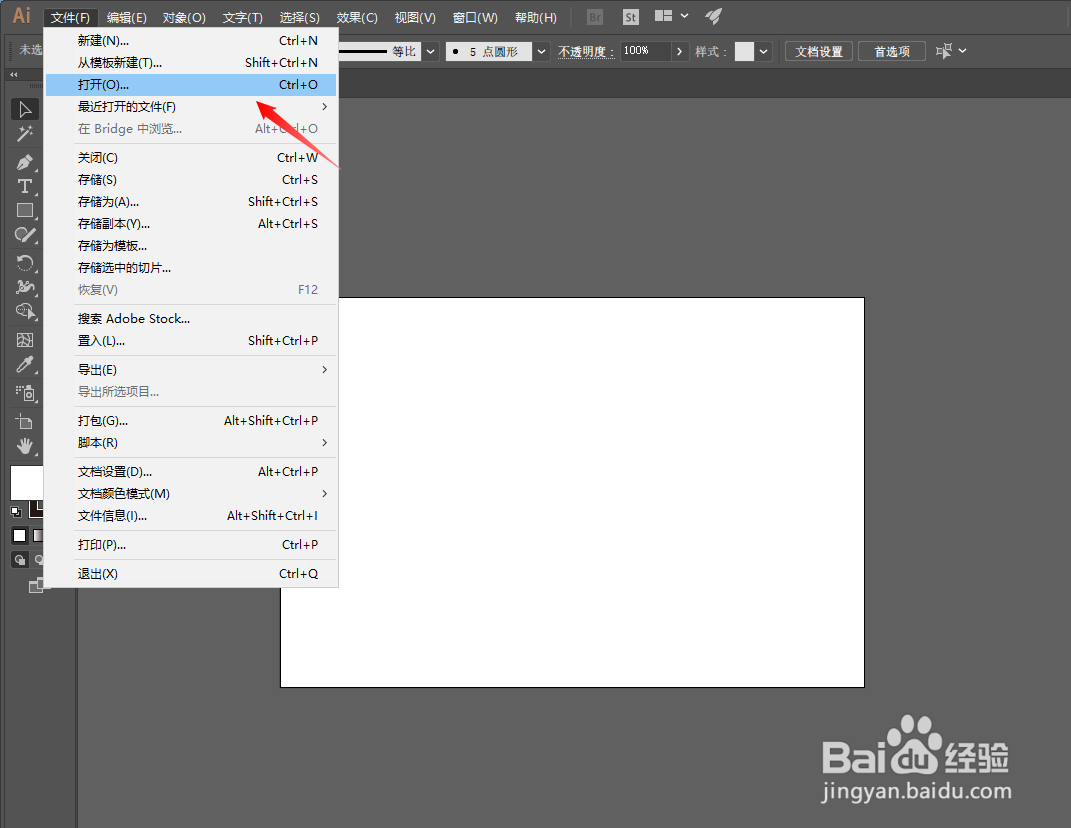Click the Arrange Documents icon
The width and height of the screenshot is (1071, 828).
pos(663,16)
